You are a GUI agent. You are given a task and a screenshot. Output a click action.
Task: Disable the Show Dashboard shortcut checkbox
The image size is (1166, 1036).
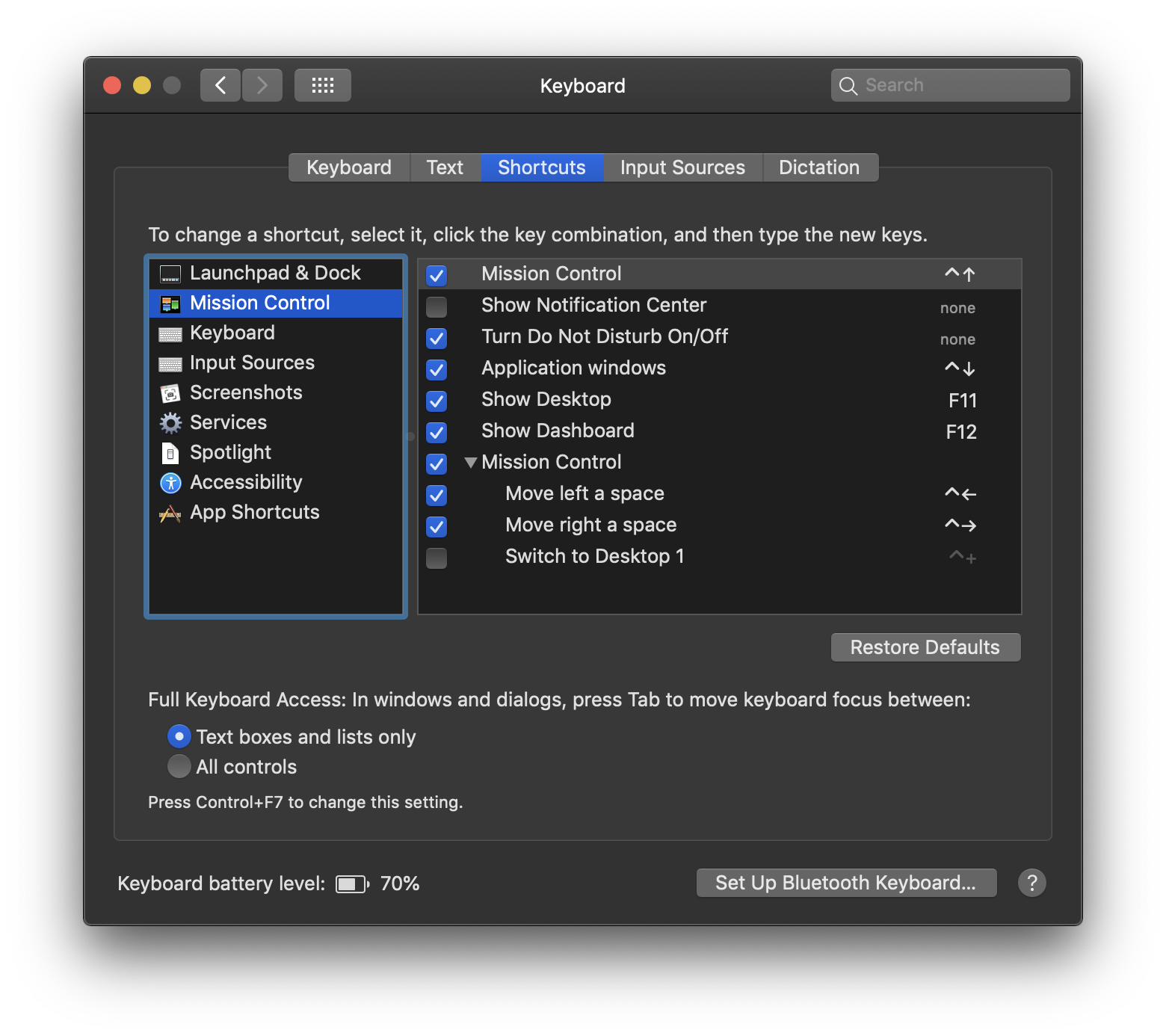coord(437,432)
